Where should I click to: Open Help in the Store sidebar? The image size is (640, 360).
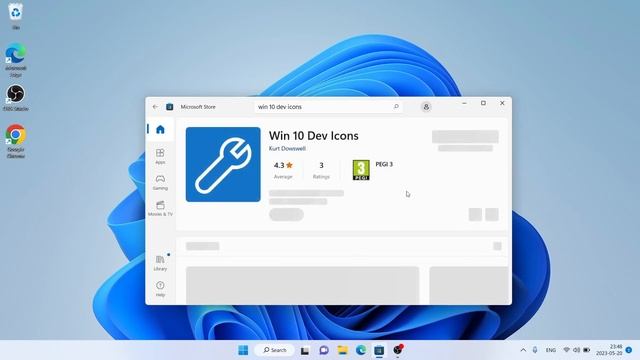[160, 289]
